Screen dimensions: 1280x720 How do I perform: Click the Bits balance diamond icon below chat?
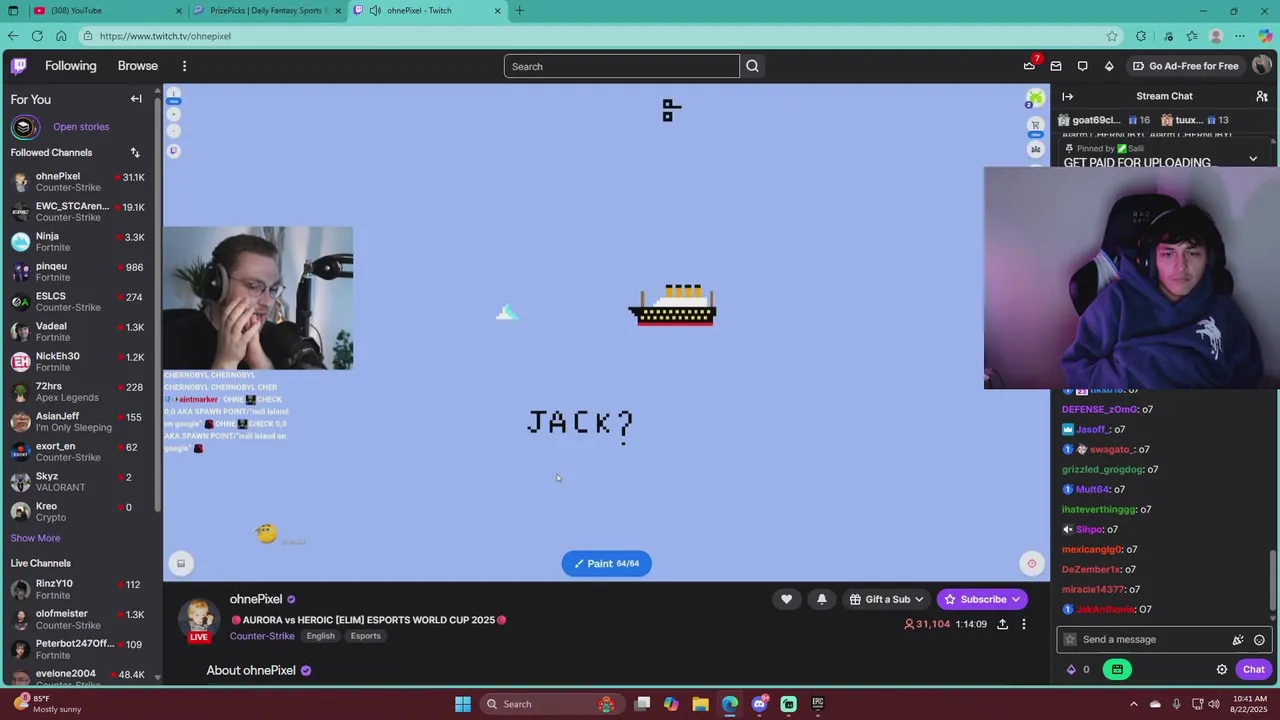coord(1071,670)
